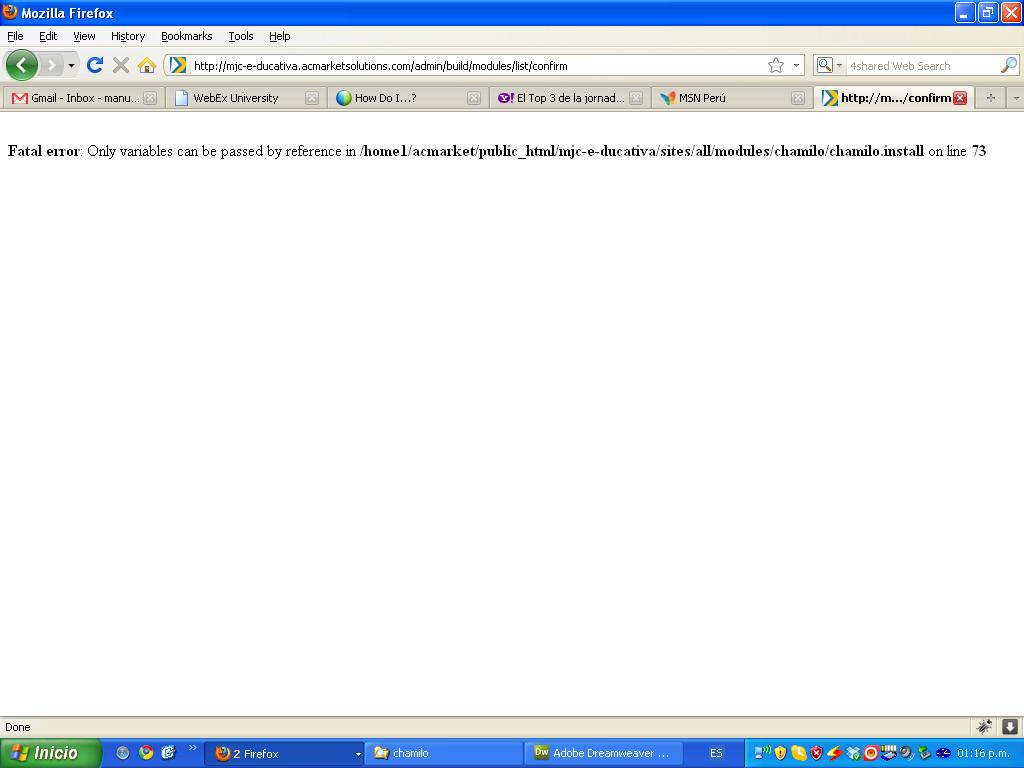The image size is (1024, 768).
Task: Open the Tools menu
Action: point(240,36)
